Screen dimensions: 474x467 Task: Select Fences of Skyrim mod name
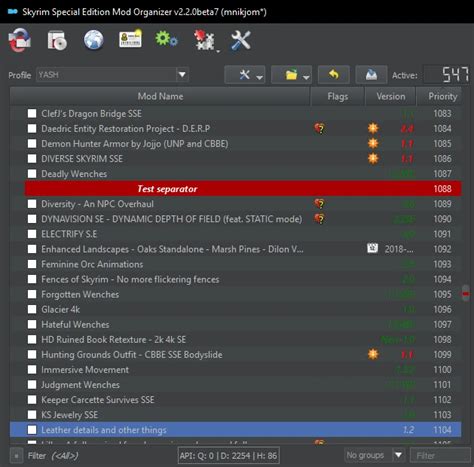tap(130, 279)
